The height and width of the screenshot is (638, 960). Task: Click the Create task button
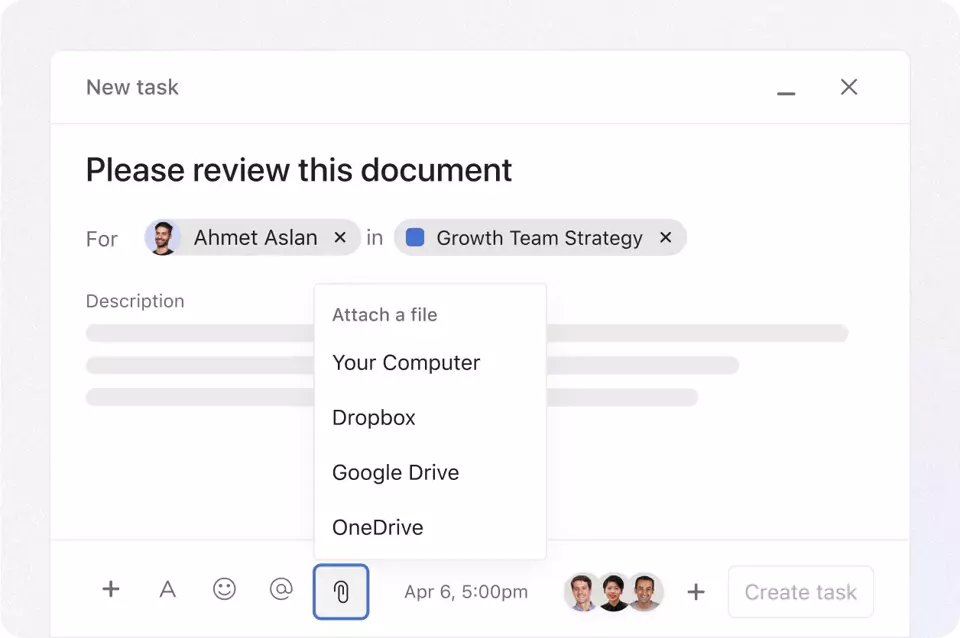point(801,591)
